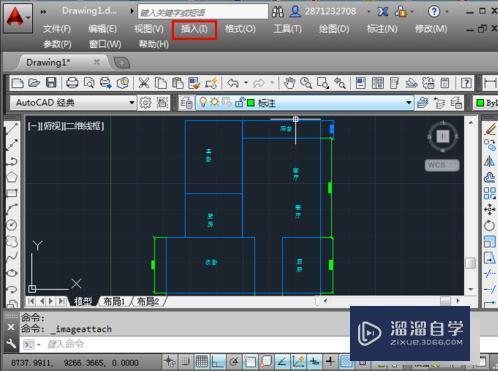Open the Sheet Set Manager icon
The width and height of the screenshot is (498, 371).
411,83
